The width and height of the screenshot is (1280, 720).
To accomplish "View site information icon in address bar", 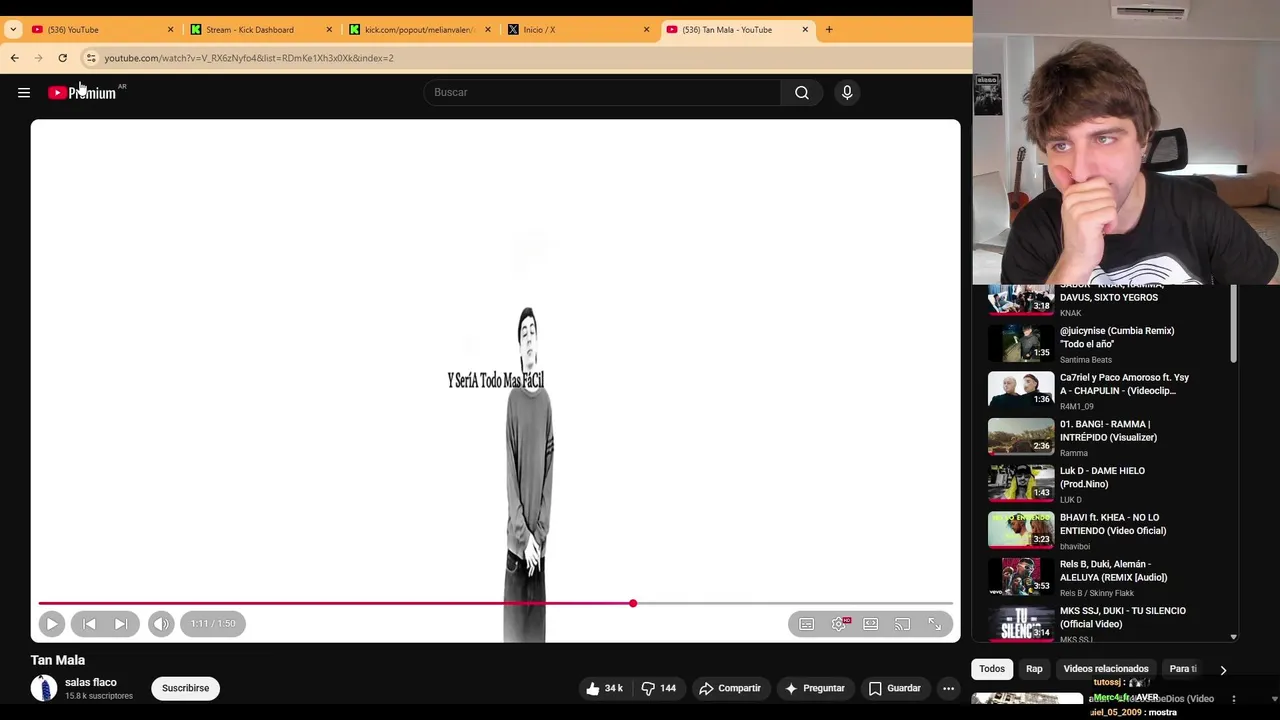I will tap(91, 58).
